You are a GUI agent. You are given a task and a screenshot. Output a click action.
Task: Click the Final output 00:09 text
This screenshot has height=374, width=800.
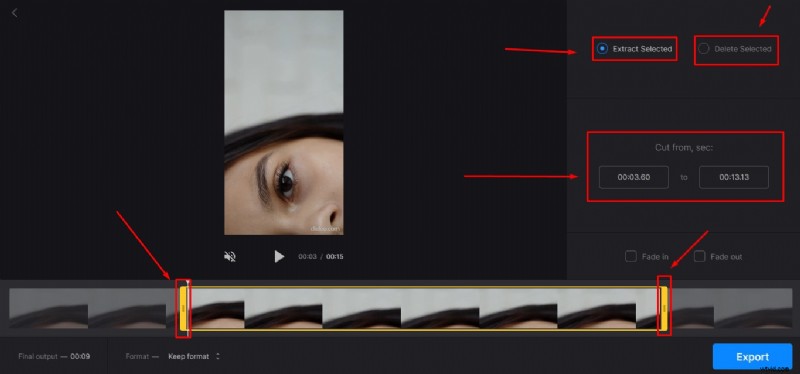pyautogui.click(x=54, y=356)
